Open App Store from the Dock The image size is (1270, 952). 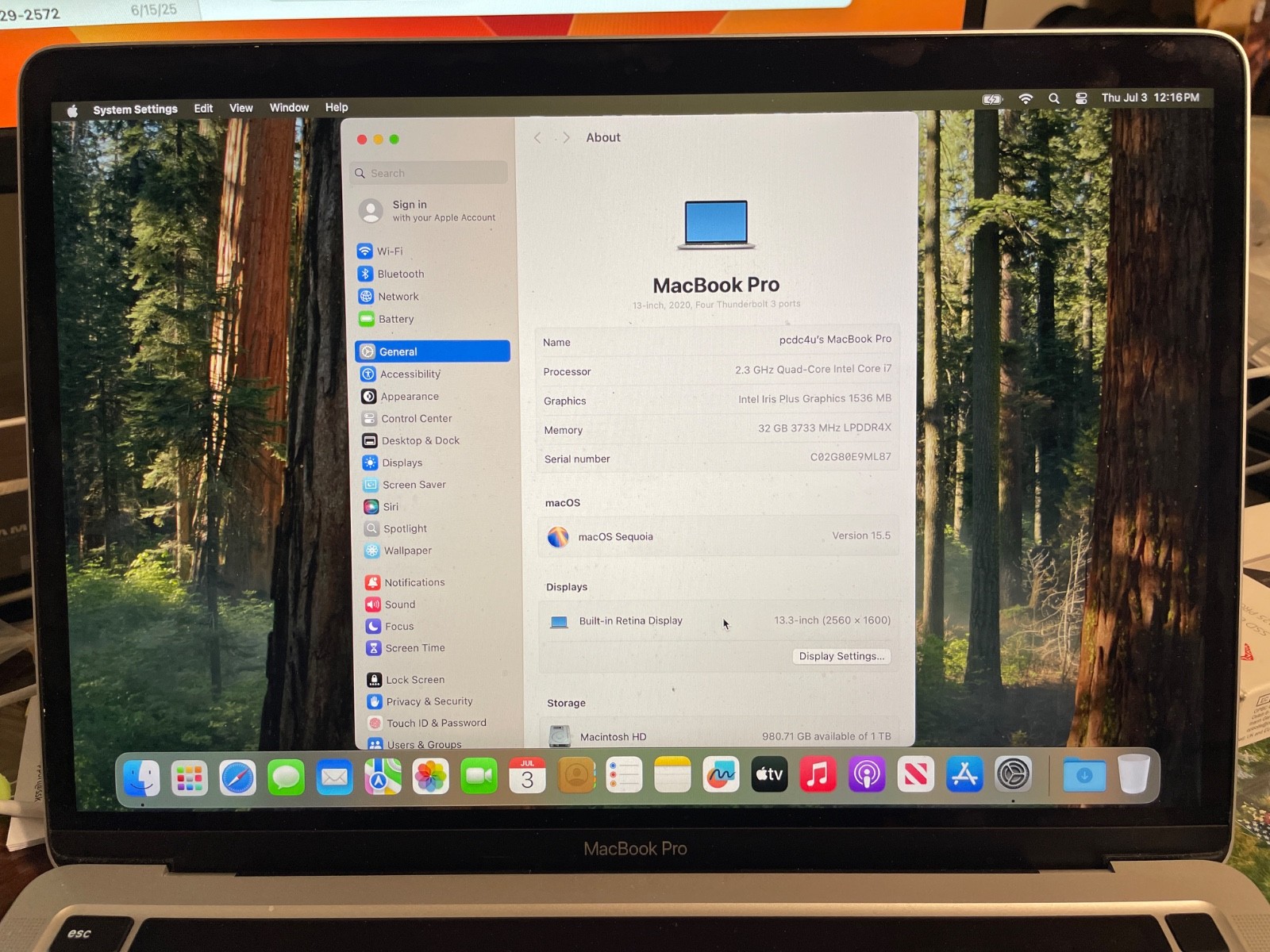[964, 774]
